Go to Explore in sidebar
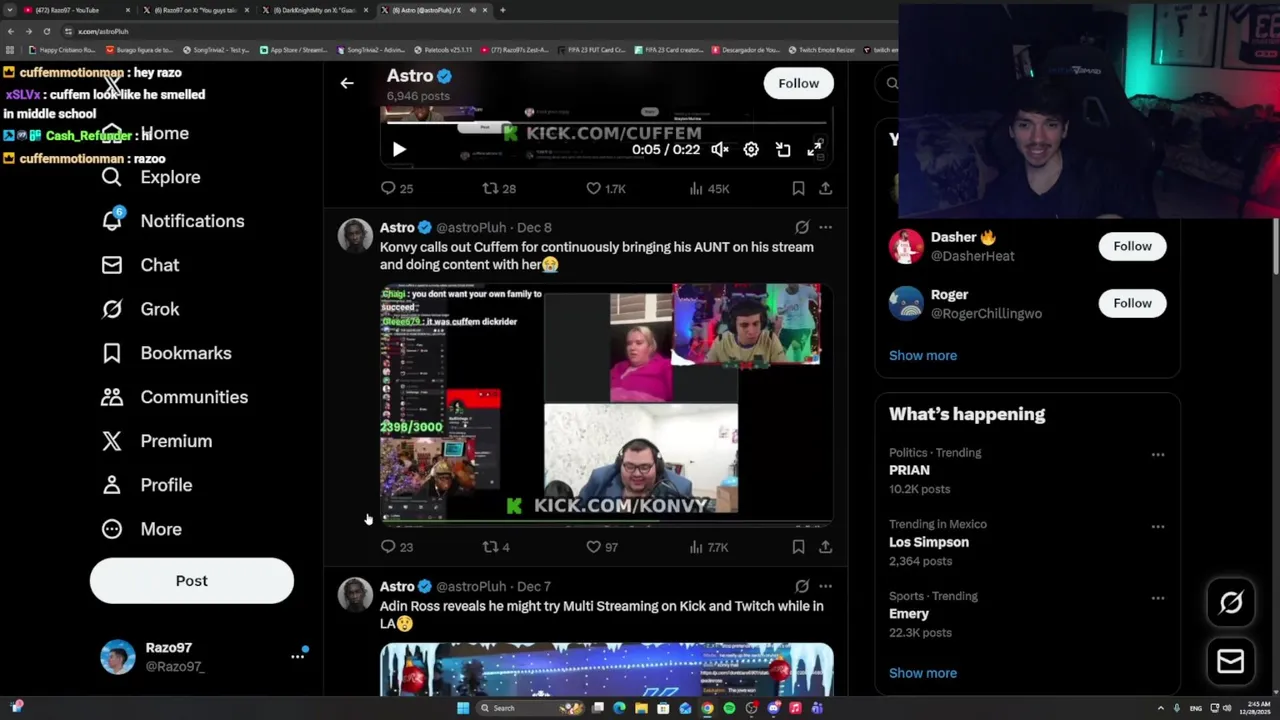The image size is (1280, 720). coord(151,177)
